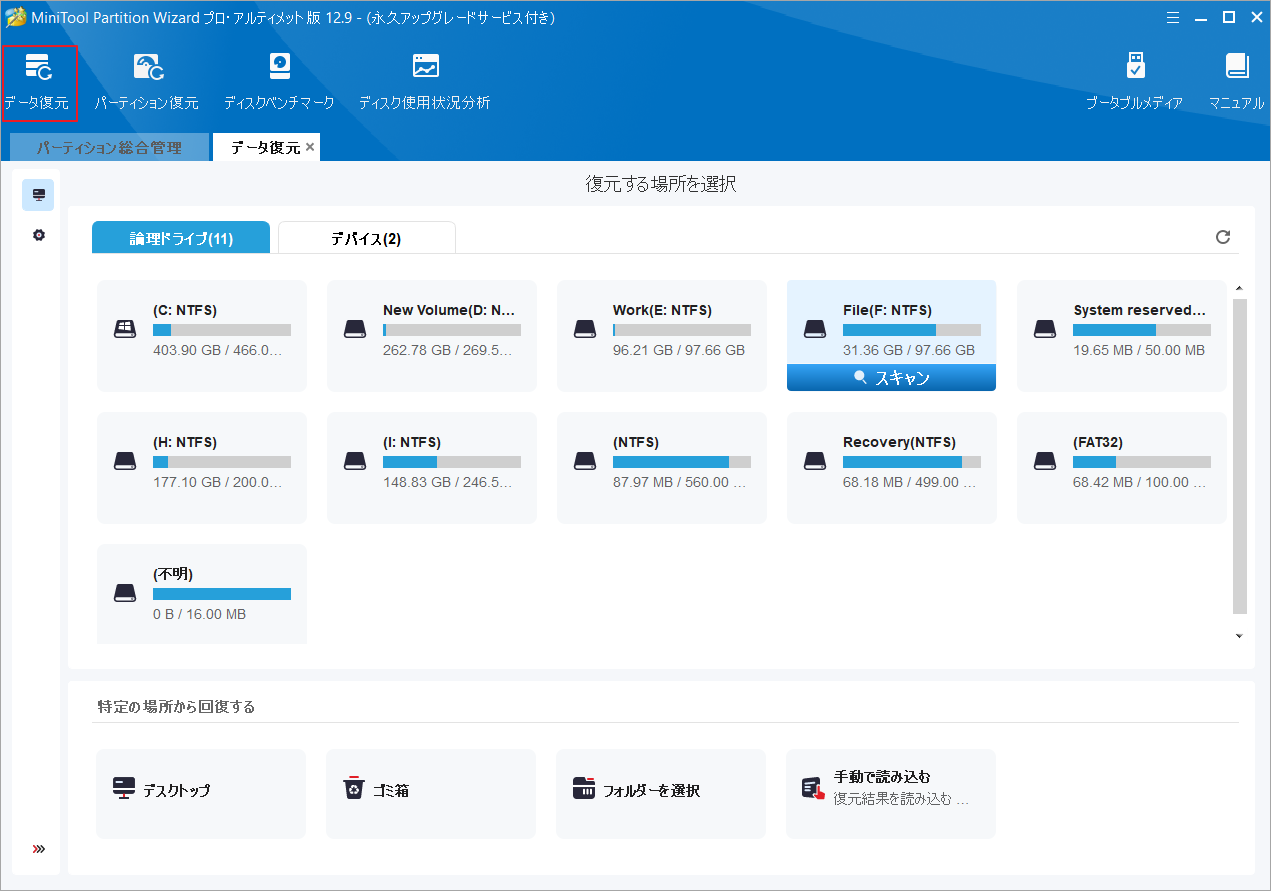1271x891 pixels.
Task: Click the refresh drive list icon
Action: coord(1222,237)
